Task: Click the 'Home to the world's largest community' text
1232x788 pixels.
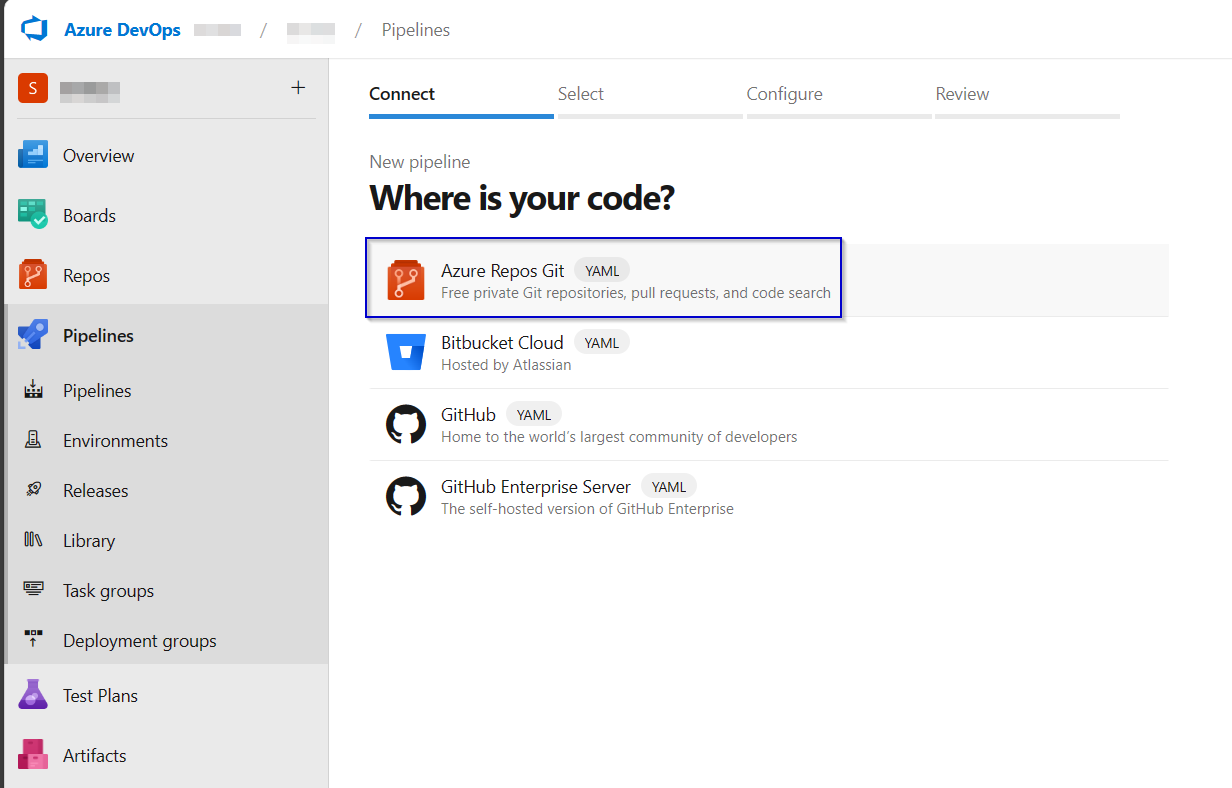Action: (x=619, y=437)
